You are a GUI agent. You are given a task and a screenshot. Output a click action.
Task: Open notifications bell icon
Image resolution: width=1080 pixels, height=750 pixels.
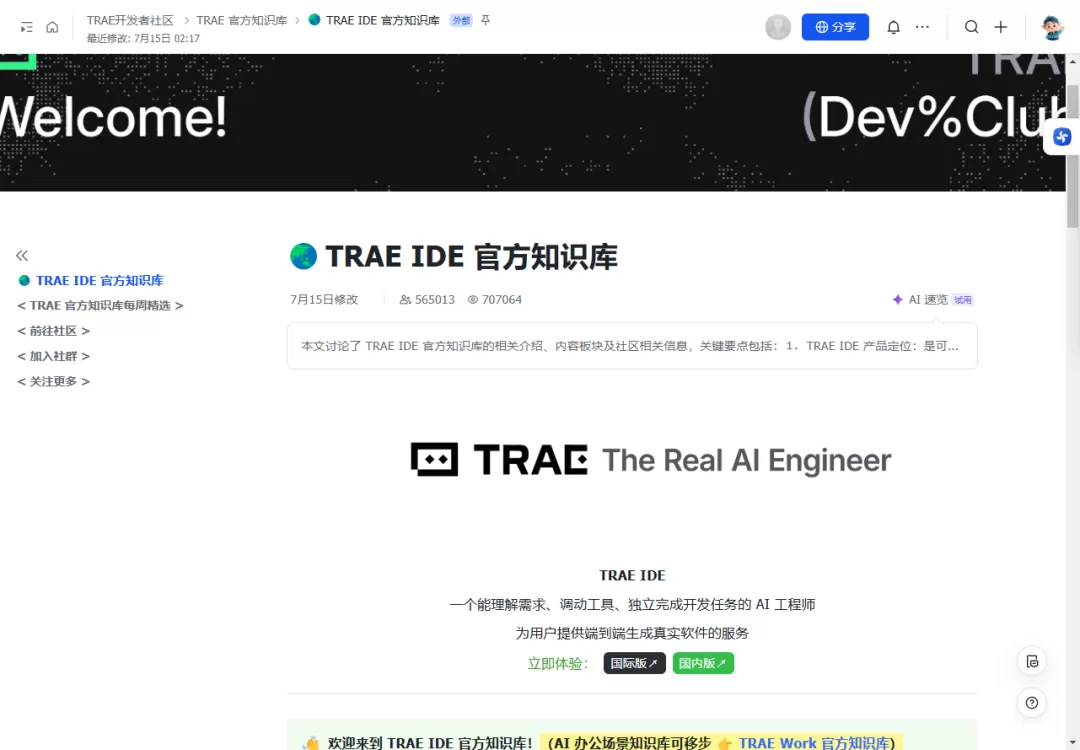893,27
